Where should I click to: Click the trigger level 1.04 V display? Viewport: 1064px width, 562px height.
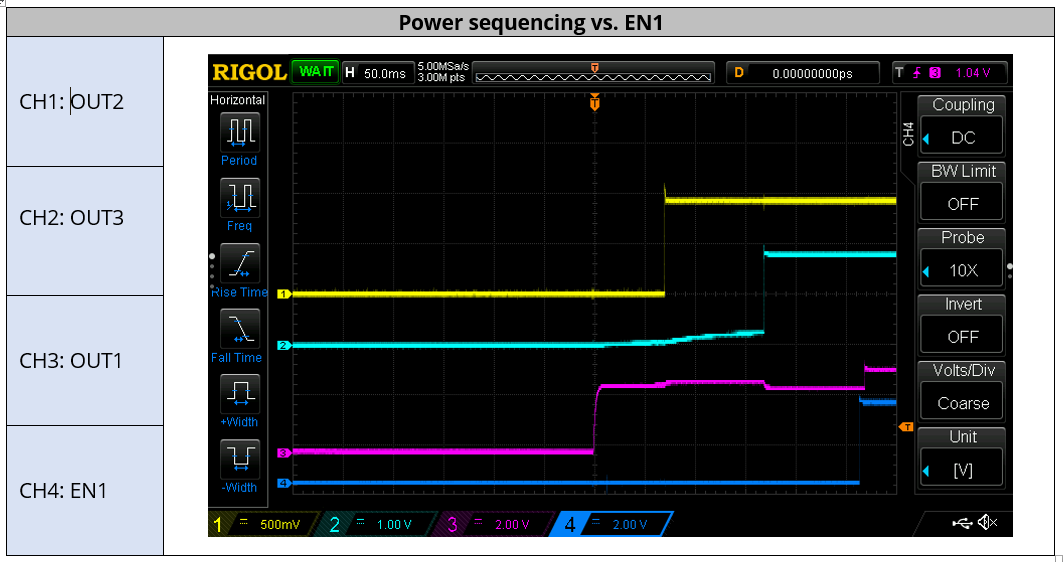950,73
